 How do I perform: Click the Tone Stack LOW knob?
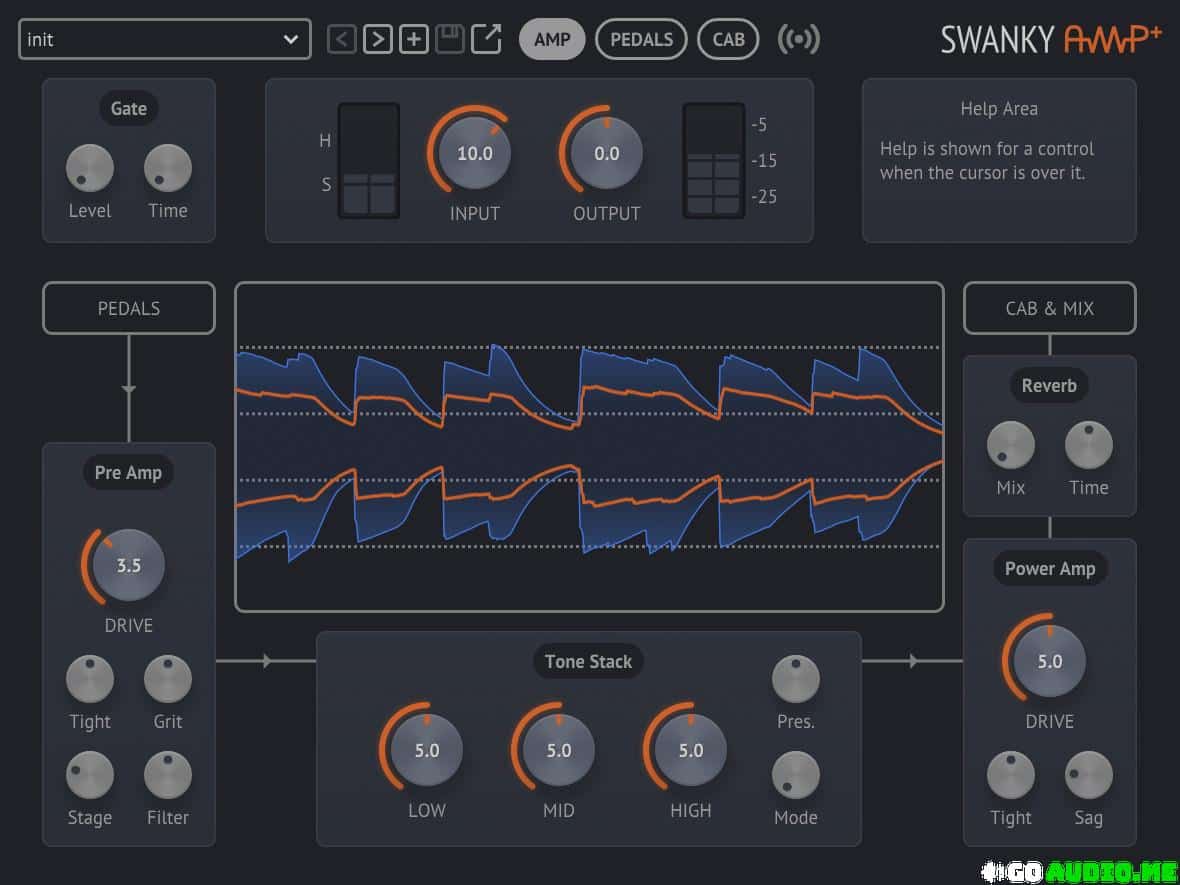click(427, 750)
